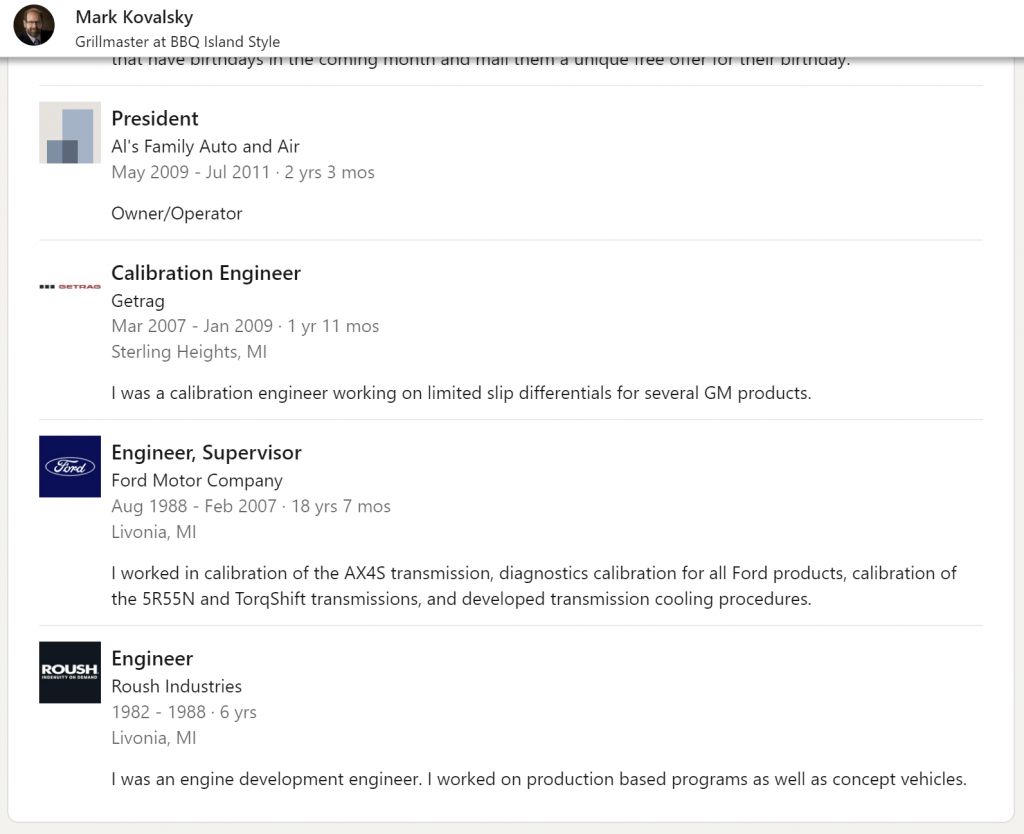This screenshot has height=834, width=1024.
Task: Open the President job title
Action: click(x=155, y=118)
